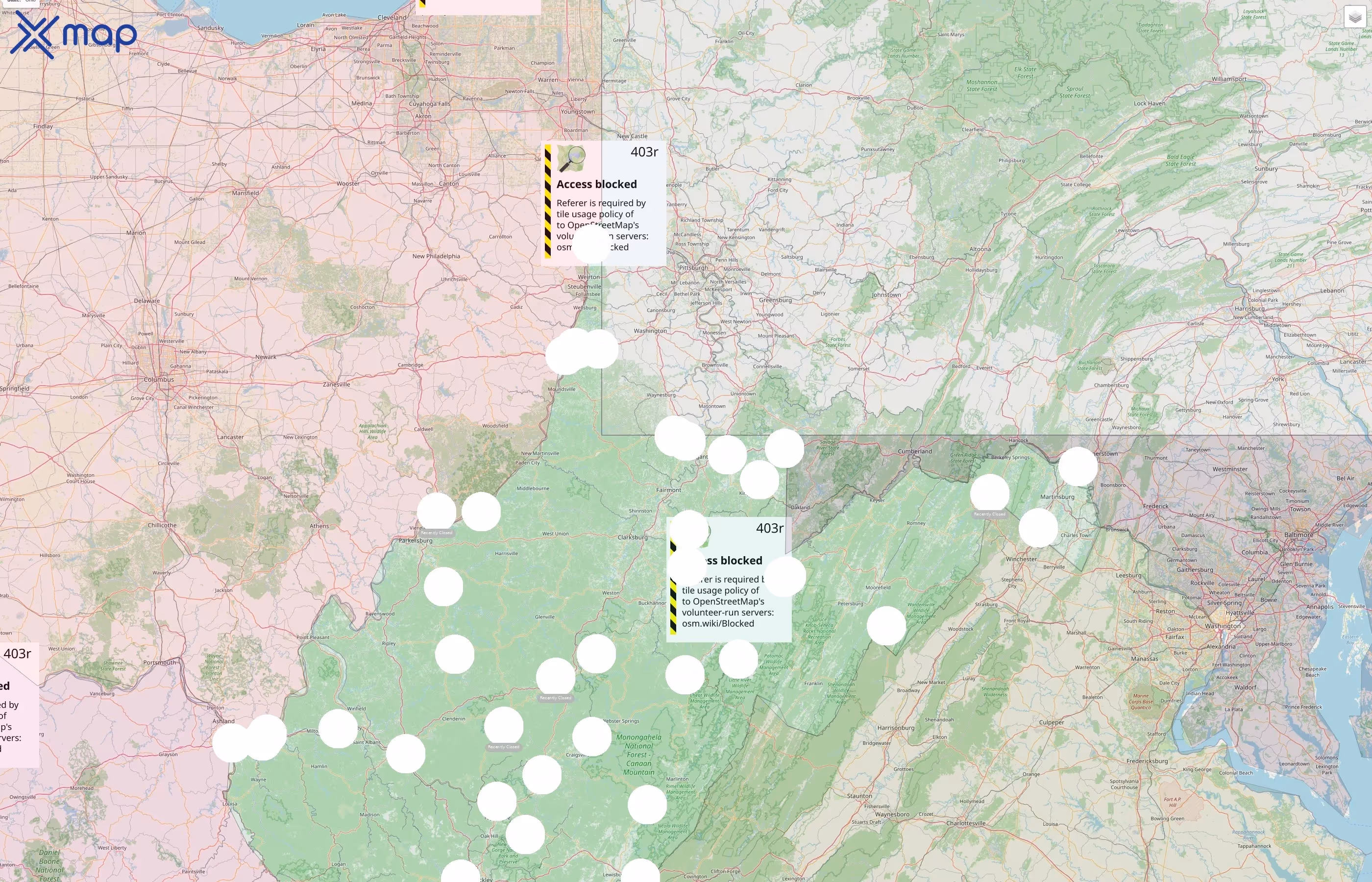Image resolution: width=1372 pixels, height=882 pixels.
Task: Click the X map logo
Action: (x=73, y=35)
